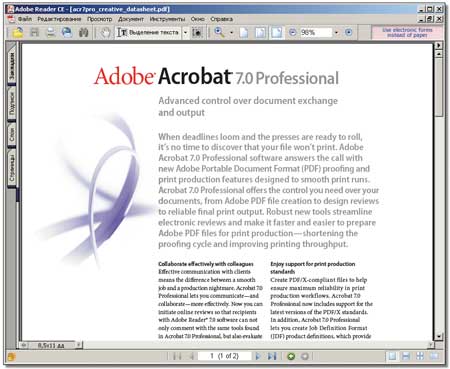Screen dimensions: 450x369
Task: Switch to the Страницы side panel tab
Action: pyautogui.click(x=12, y=168)
